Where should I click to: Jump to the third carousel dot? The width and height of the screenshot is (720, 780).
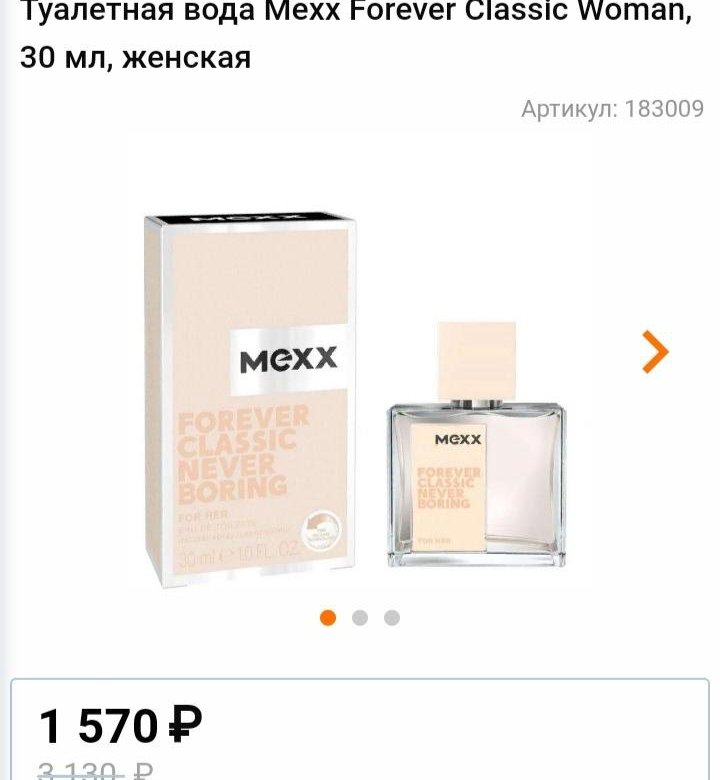point(392,618)
